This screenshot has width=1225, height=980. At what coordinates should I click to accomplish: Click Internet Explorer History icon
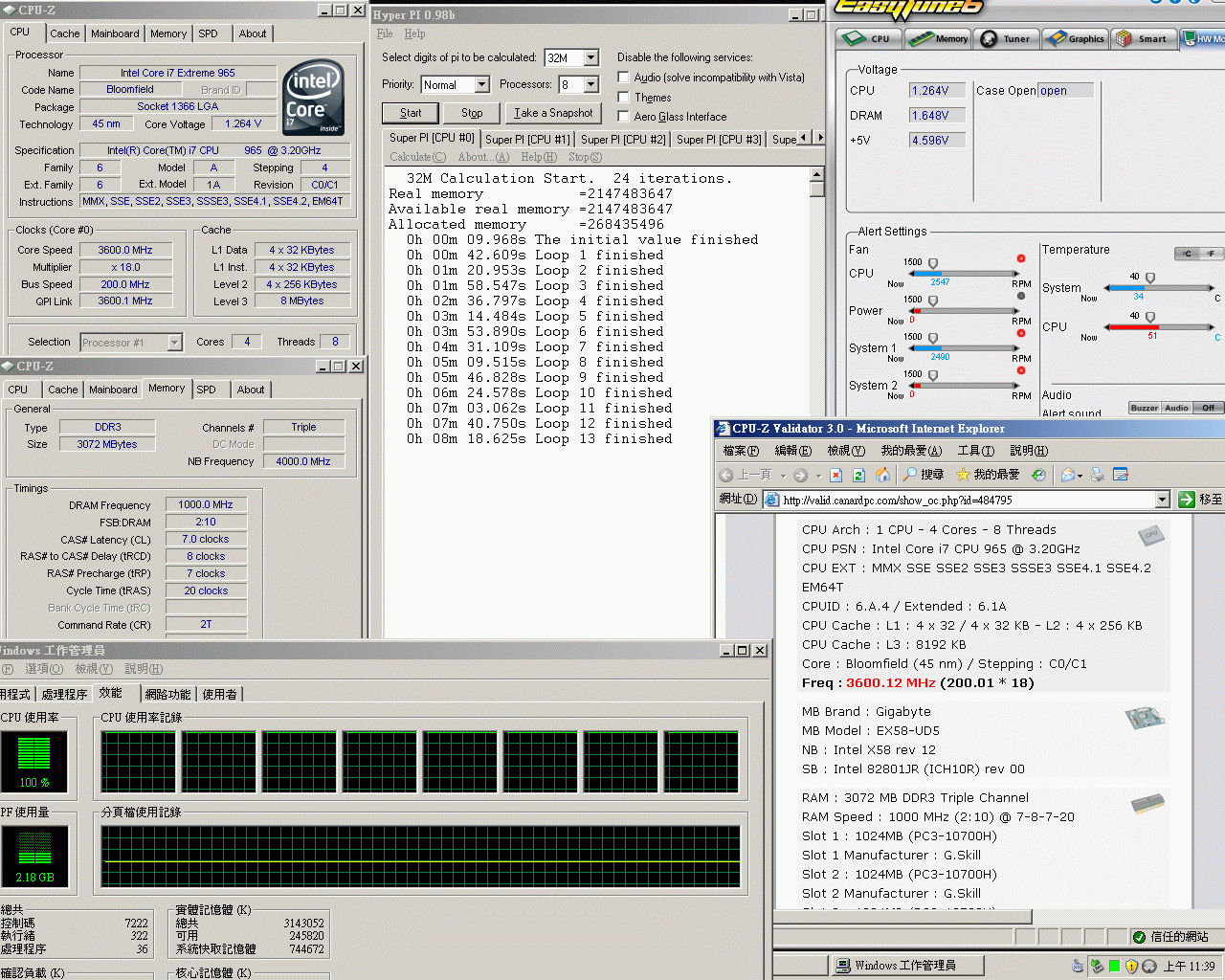1038,475
